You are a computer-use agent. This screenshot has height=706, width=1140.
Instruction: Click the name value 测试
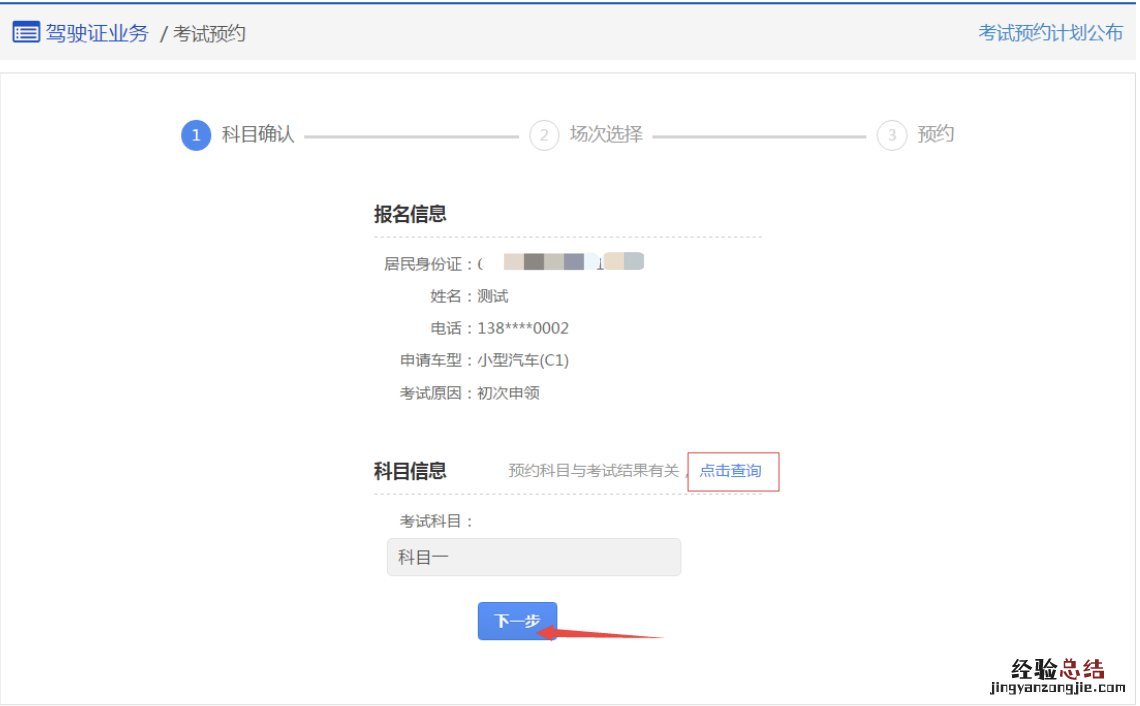[492, 297]
